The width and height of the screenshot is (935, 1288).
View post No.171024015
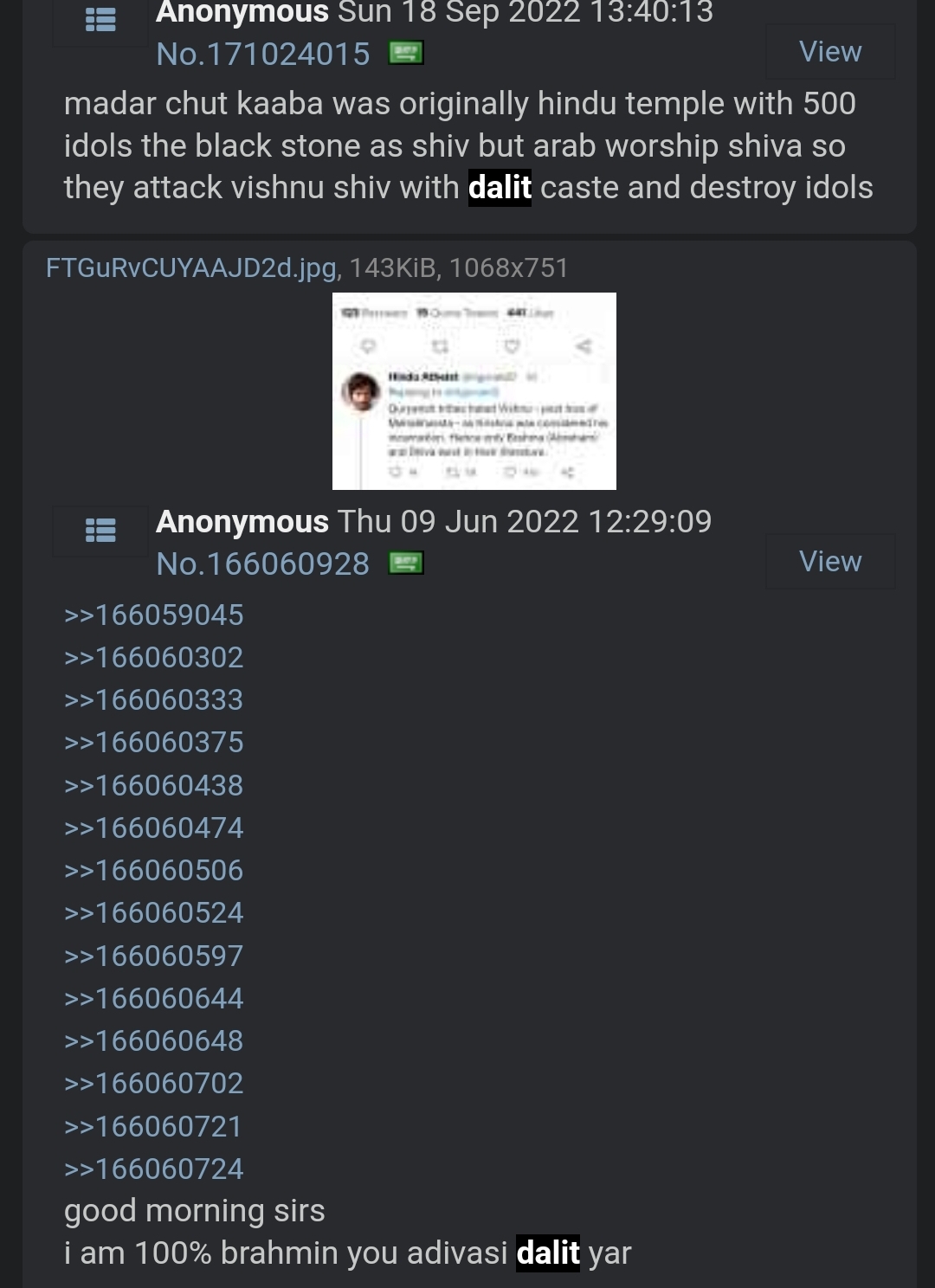click(830, 52)
